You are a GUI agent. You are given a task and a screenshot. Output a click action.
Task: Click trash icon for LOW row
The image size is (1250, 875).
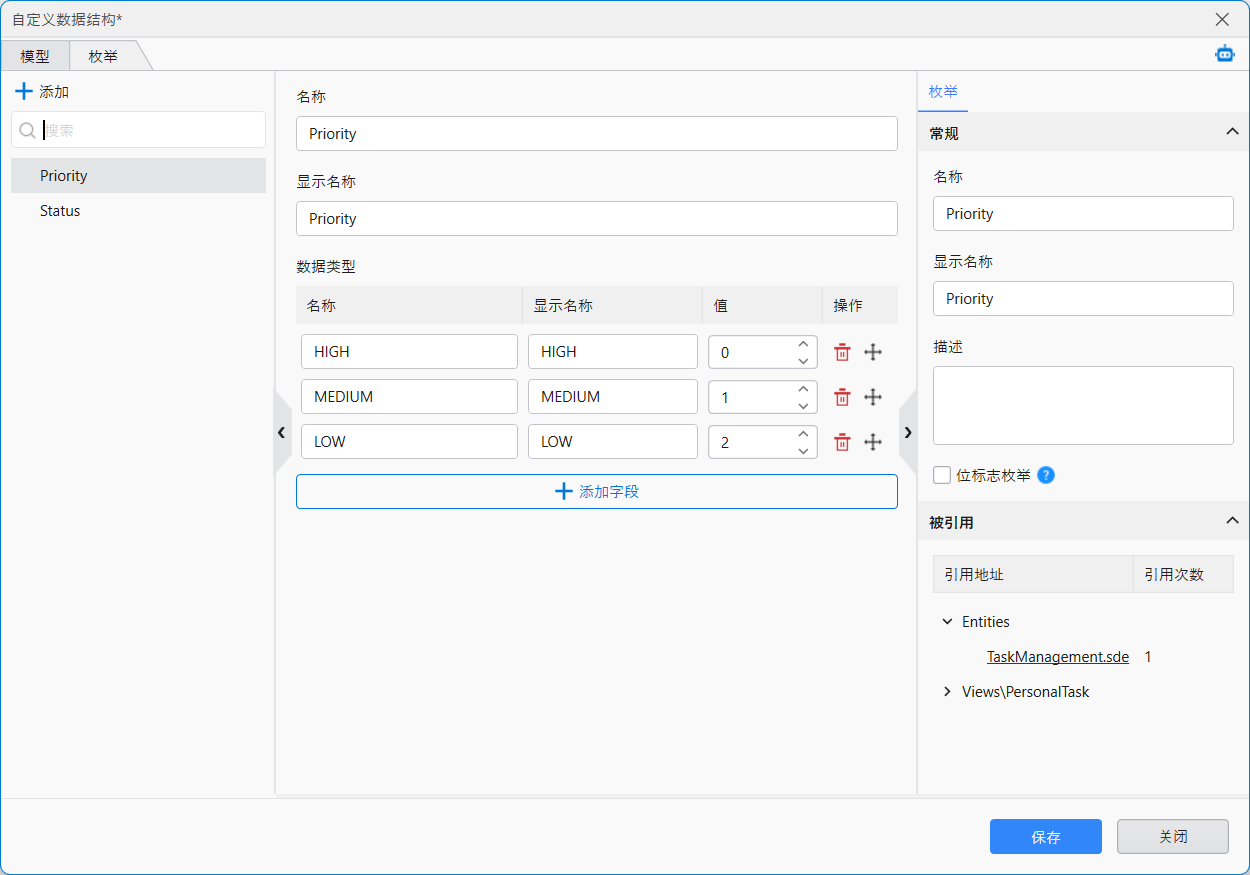842,442
